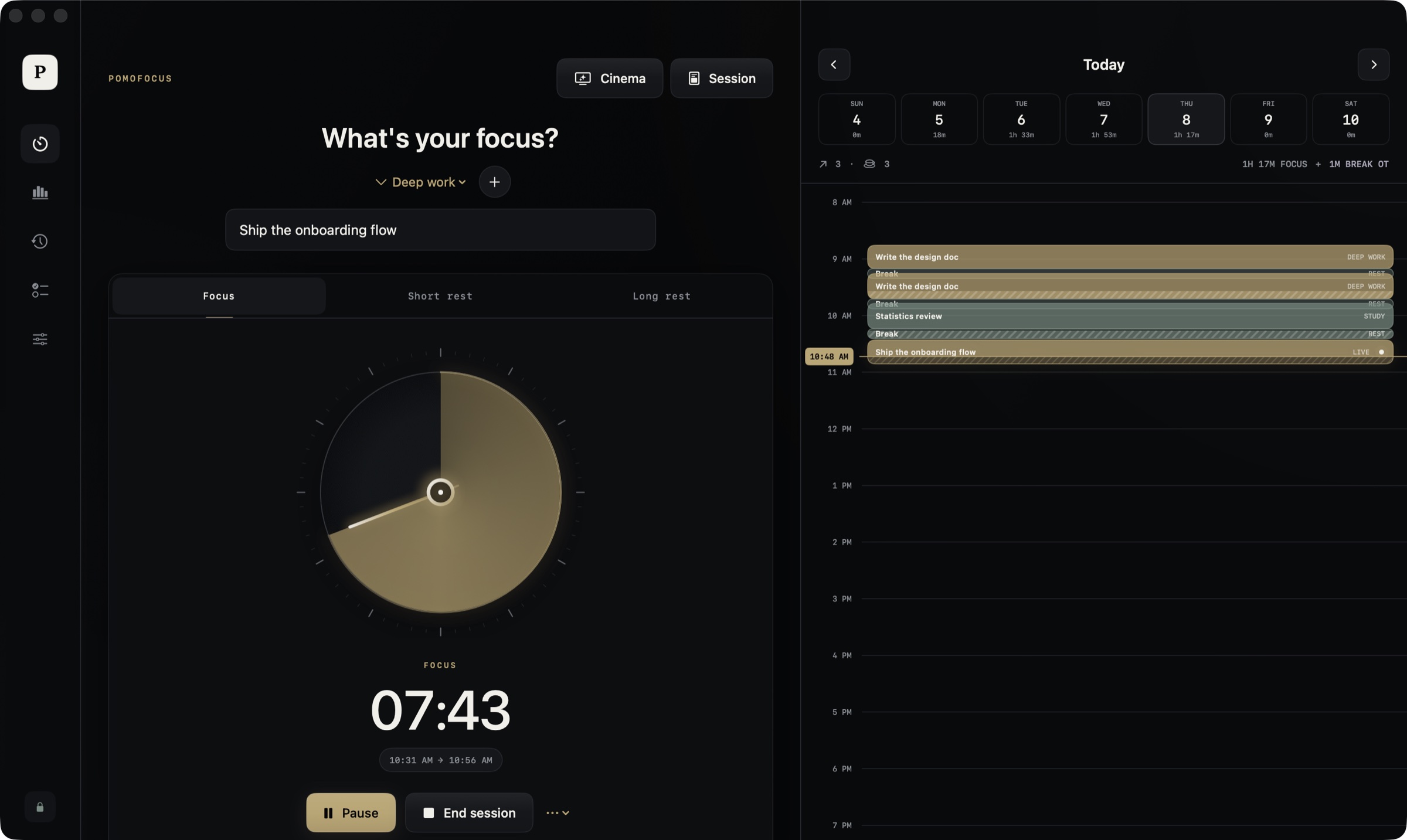This screenshot has width=1407, height=840.
Task: Select Thursday 8 in week strip
Action: pos(1186,119)
